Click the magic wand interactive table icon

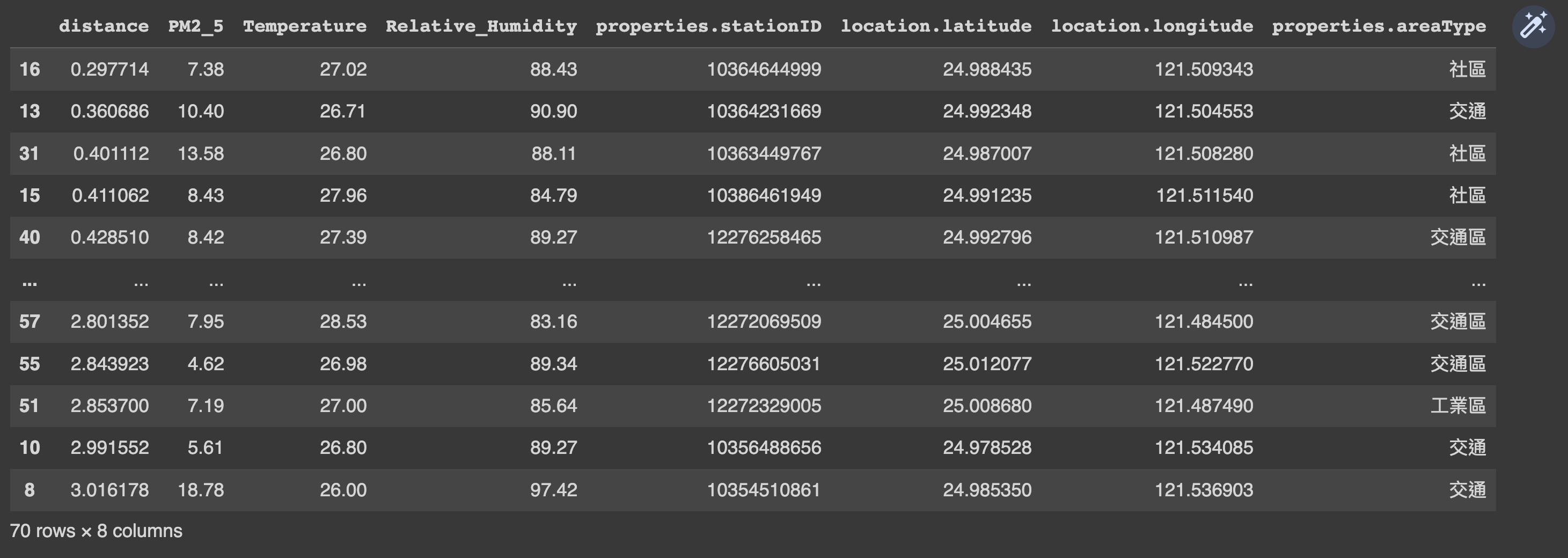click(x=1533, y=26)
